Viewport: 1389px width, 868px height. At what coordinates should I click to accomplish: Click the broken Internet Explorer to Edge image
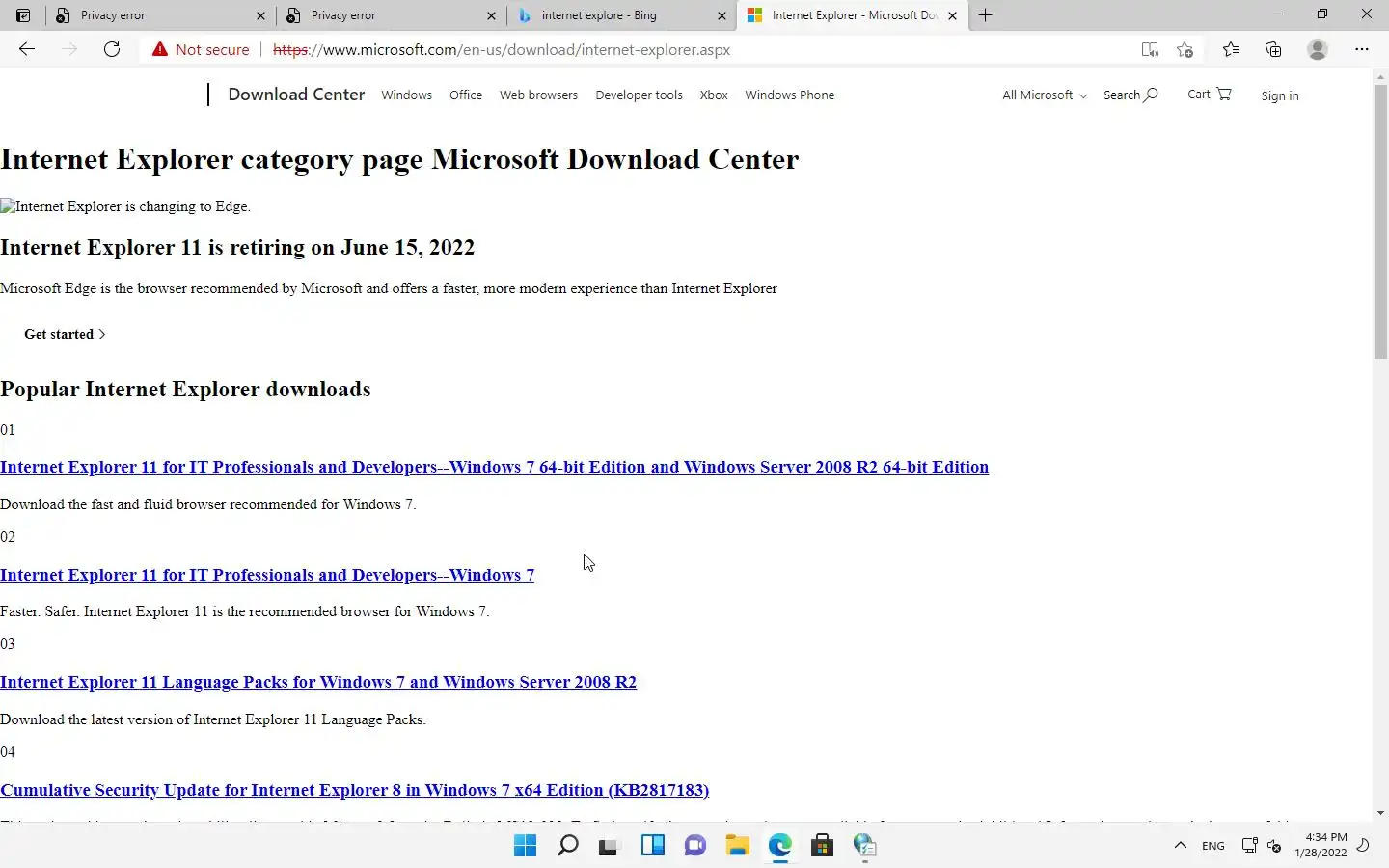pos(125,206)
